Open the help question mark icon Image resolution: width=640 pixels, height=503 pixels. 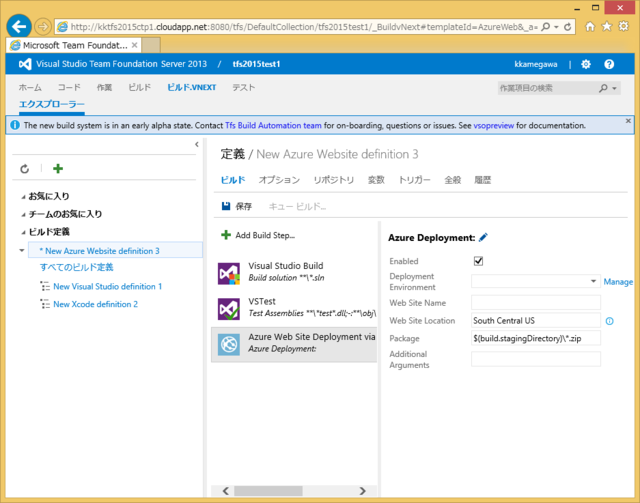click(609, 64)
